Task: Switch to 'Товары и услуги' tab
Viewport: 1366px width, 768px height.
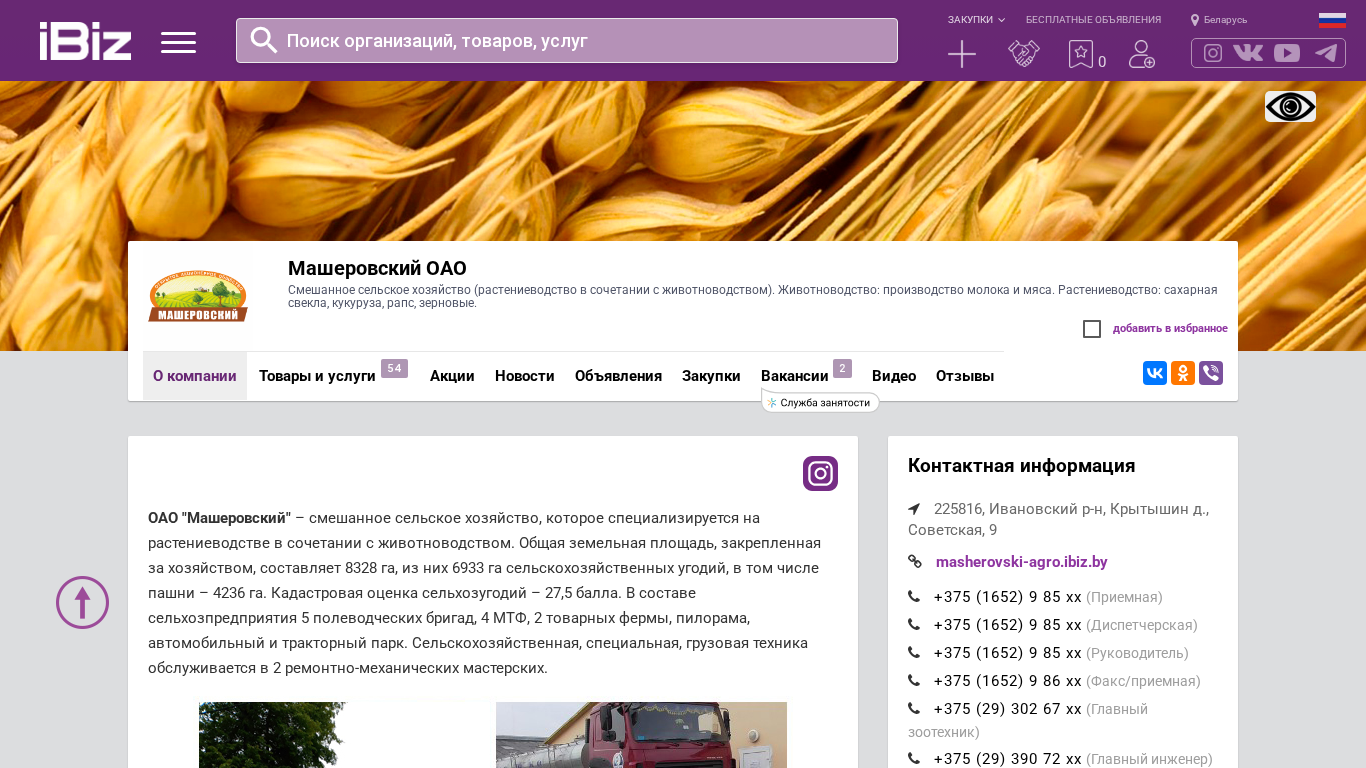Action: coord(317,376)
